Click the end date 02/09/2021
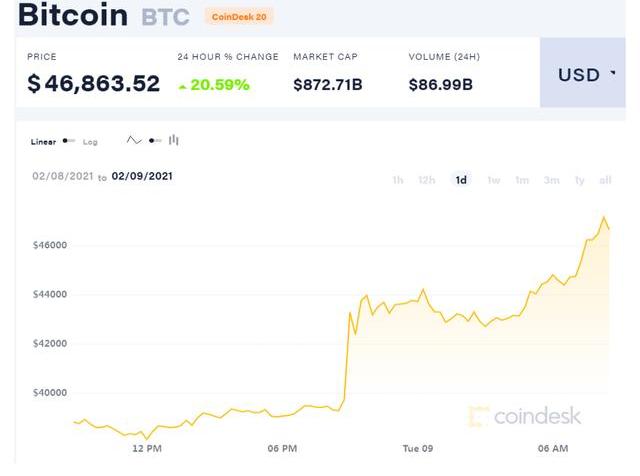The height and width of the screenshot is (476, 640). point(142,176)
